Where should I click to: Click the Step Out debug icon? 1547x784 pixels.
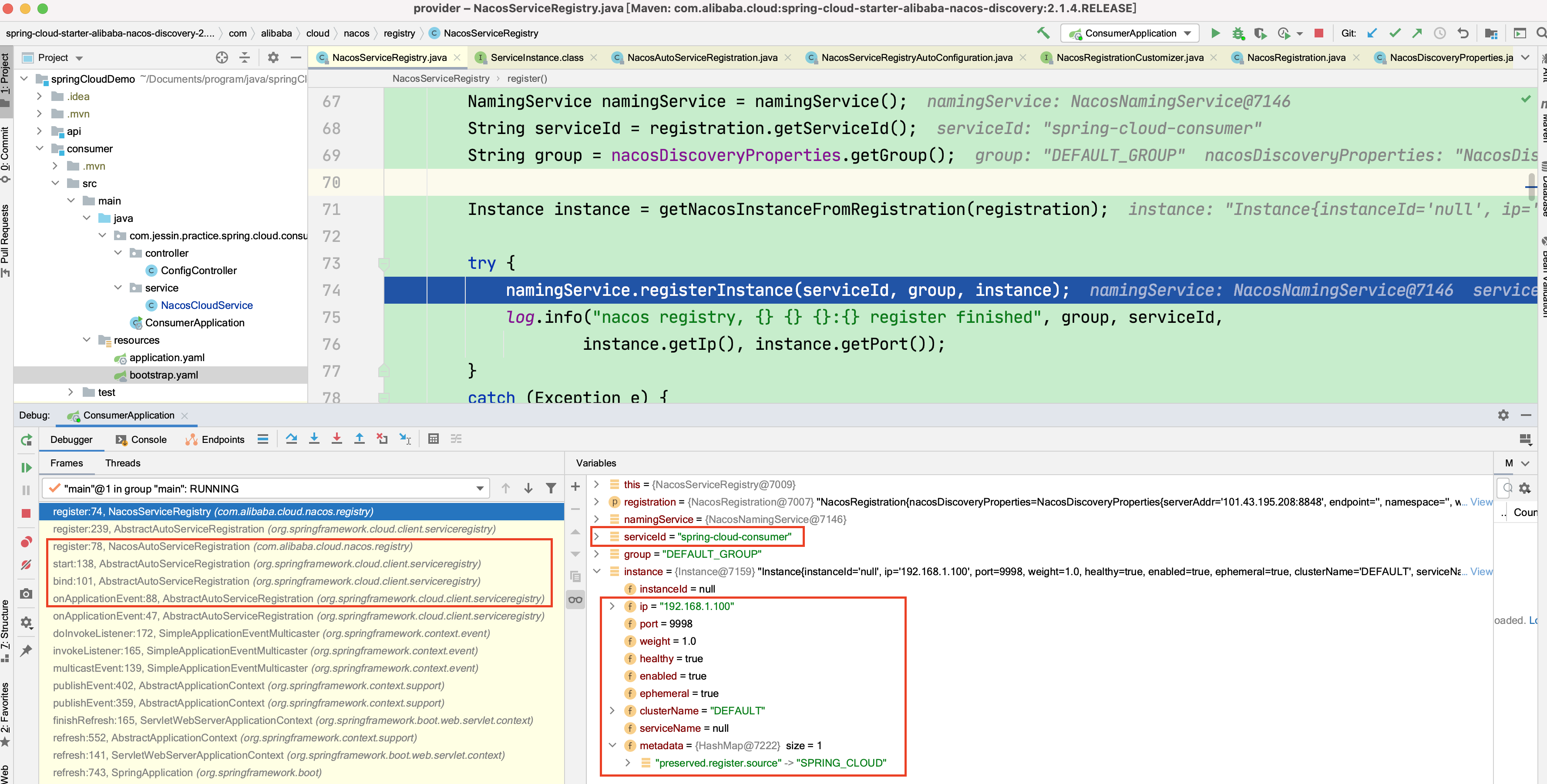click(359, 439)
